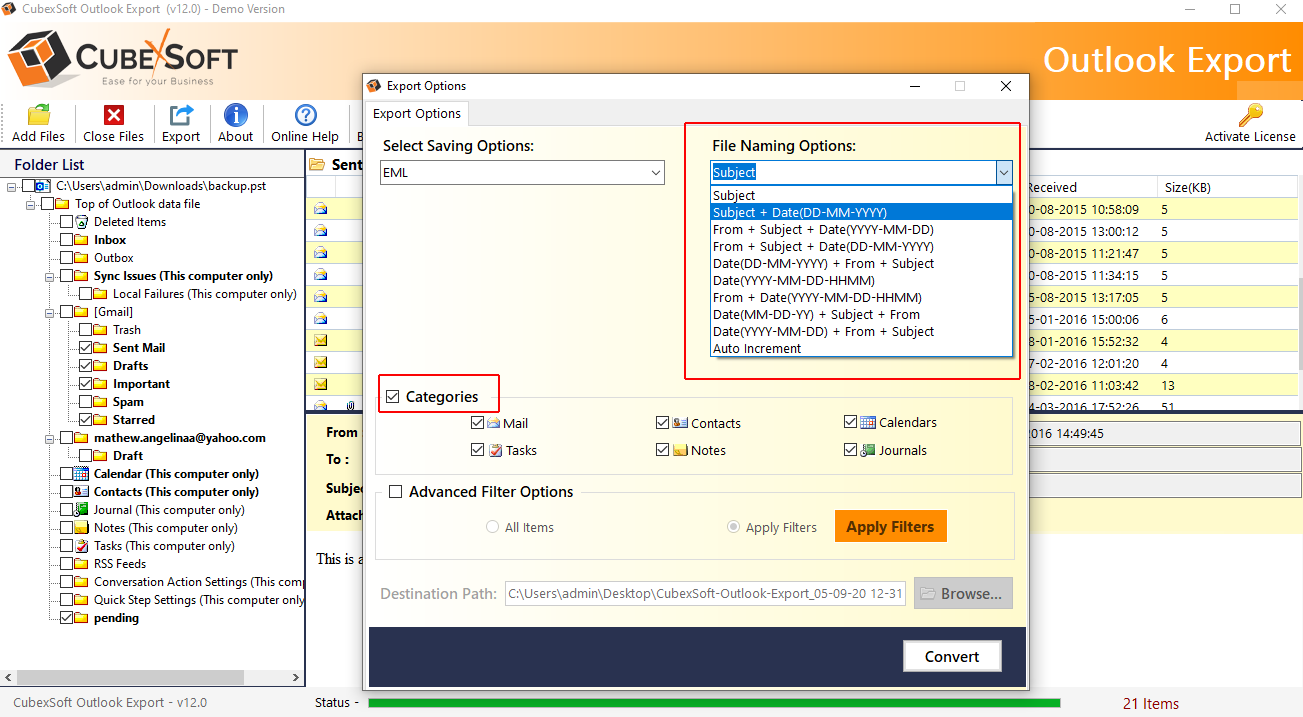This screenshot has height=717, width=1303.
Task: Uncheck the Mail category checkbox
Action: pyautogui.click(x=477, y=423)
